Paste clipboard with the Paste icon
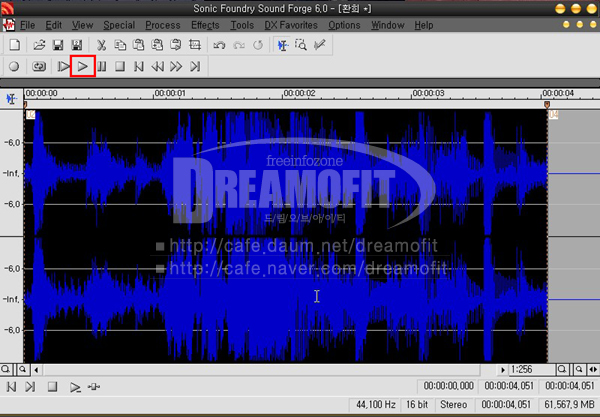The height and width of the screenshot is (417, 600). tap(138, 45)
